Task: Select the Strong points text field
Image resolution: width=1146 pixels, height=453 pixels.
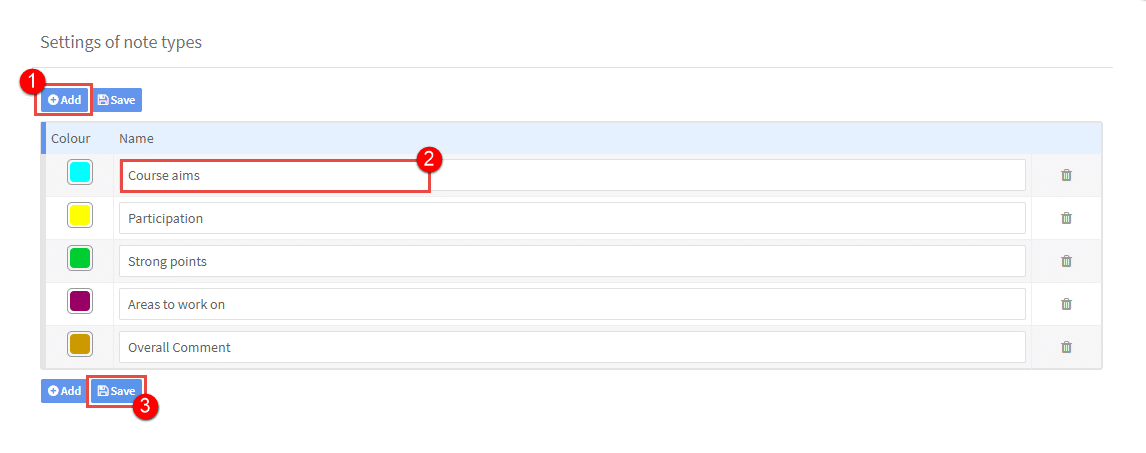Action: click(x=572, y=261)
